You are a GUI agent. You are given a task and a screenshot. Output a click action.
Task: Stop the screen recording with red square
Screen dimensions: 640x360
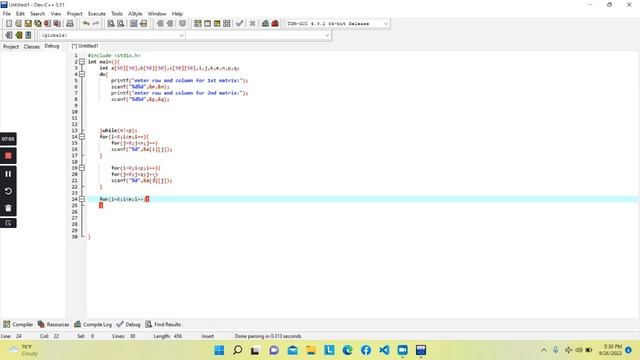(8, 156)
